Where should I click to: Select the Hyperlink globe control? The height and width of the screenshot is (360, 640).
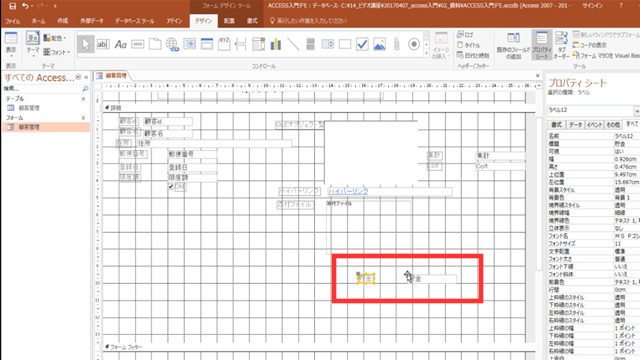(172, 44)
